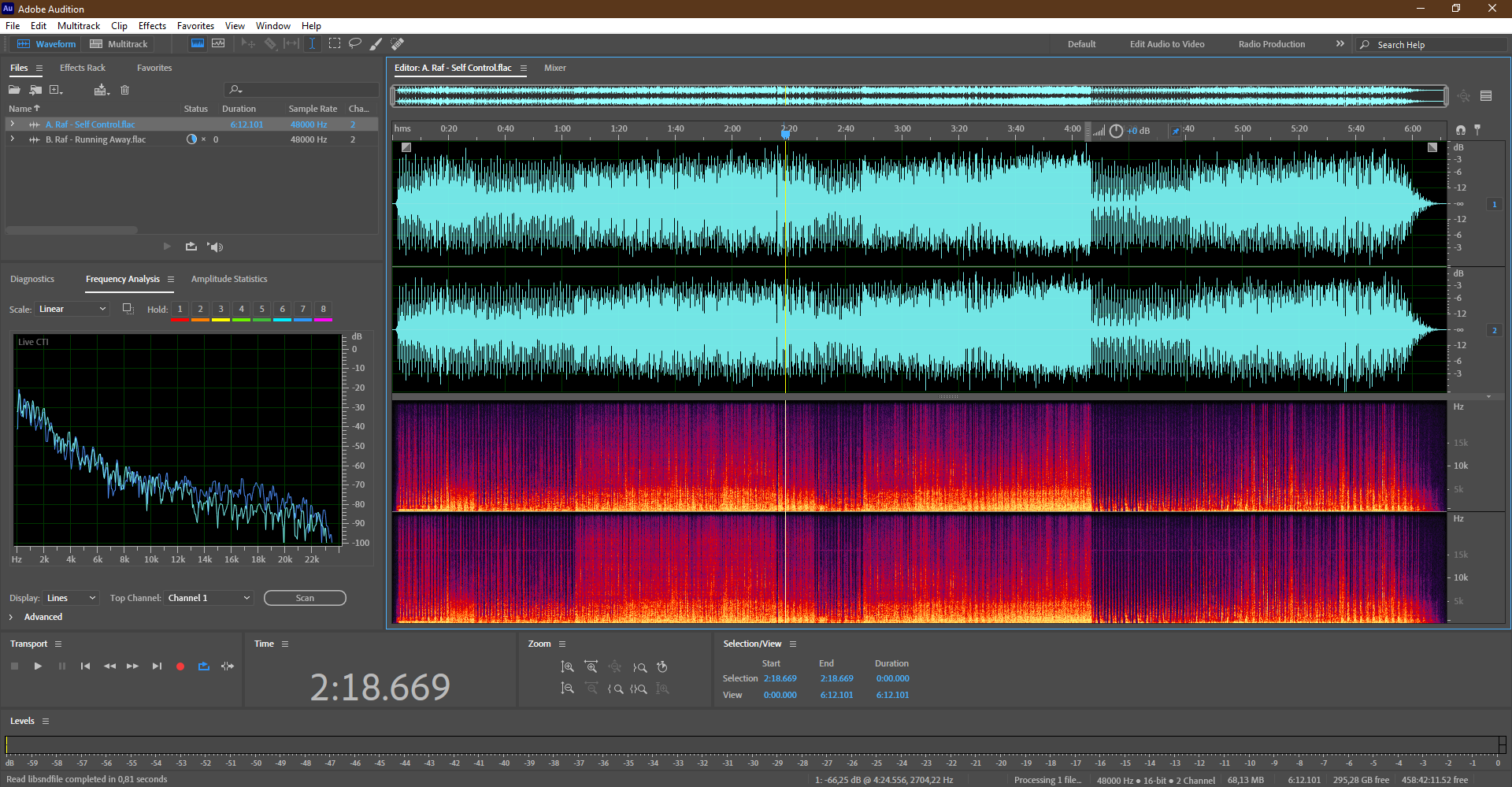Click the HUD pin icon
Viewport: 1512px width, 787px height.
coord(1176,131)
